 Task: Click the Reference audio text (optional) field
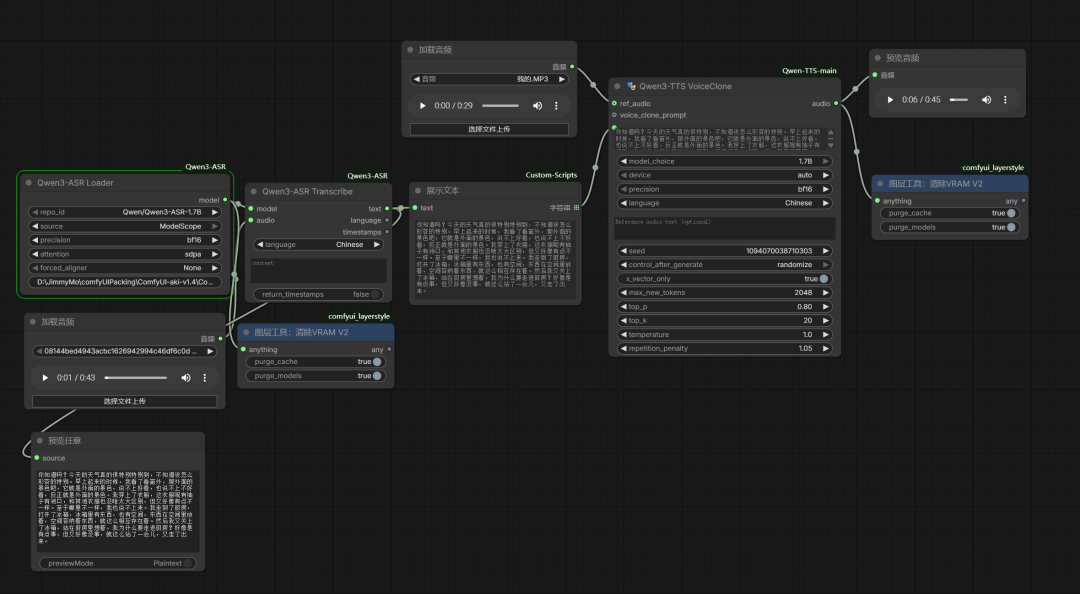coord(725,228)
